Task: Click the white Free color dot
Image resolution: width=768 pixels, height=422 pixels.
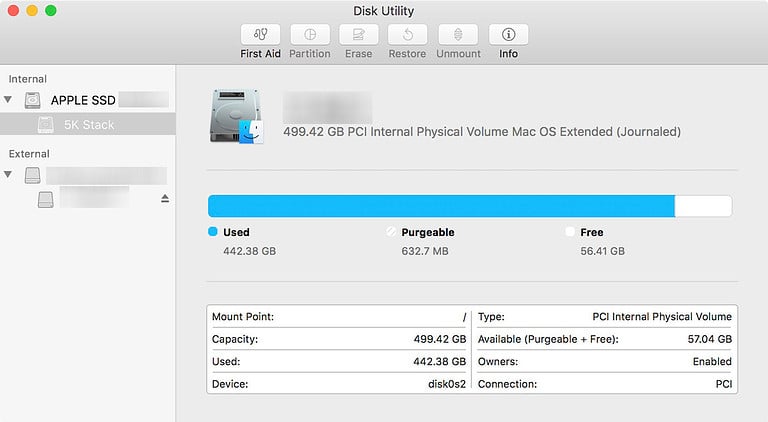Action: point(570,232)
